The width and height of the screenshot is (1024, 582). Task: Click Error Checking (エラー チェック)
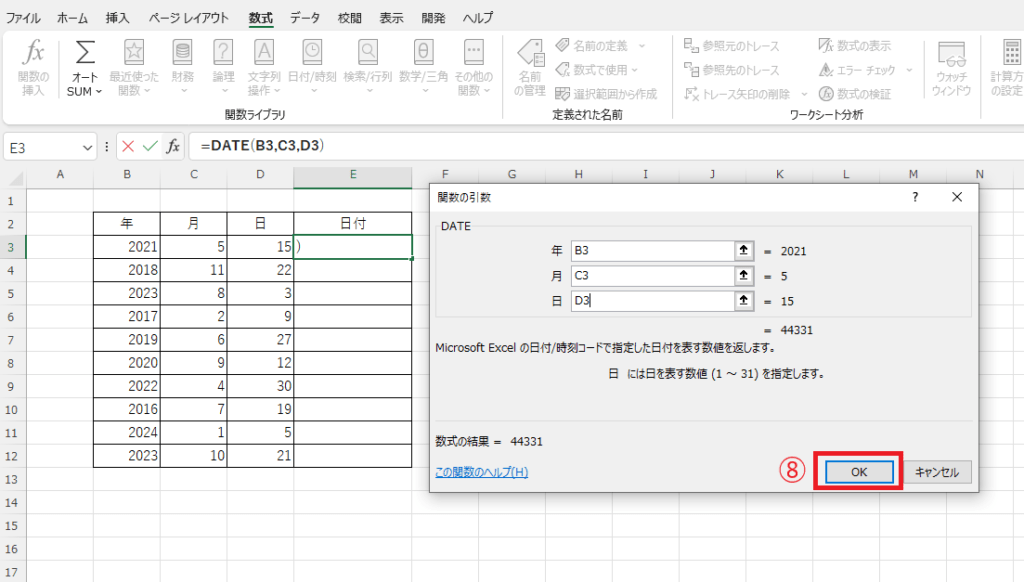pos(857,70)
